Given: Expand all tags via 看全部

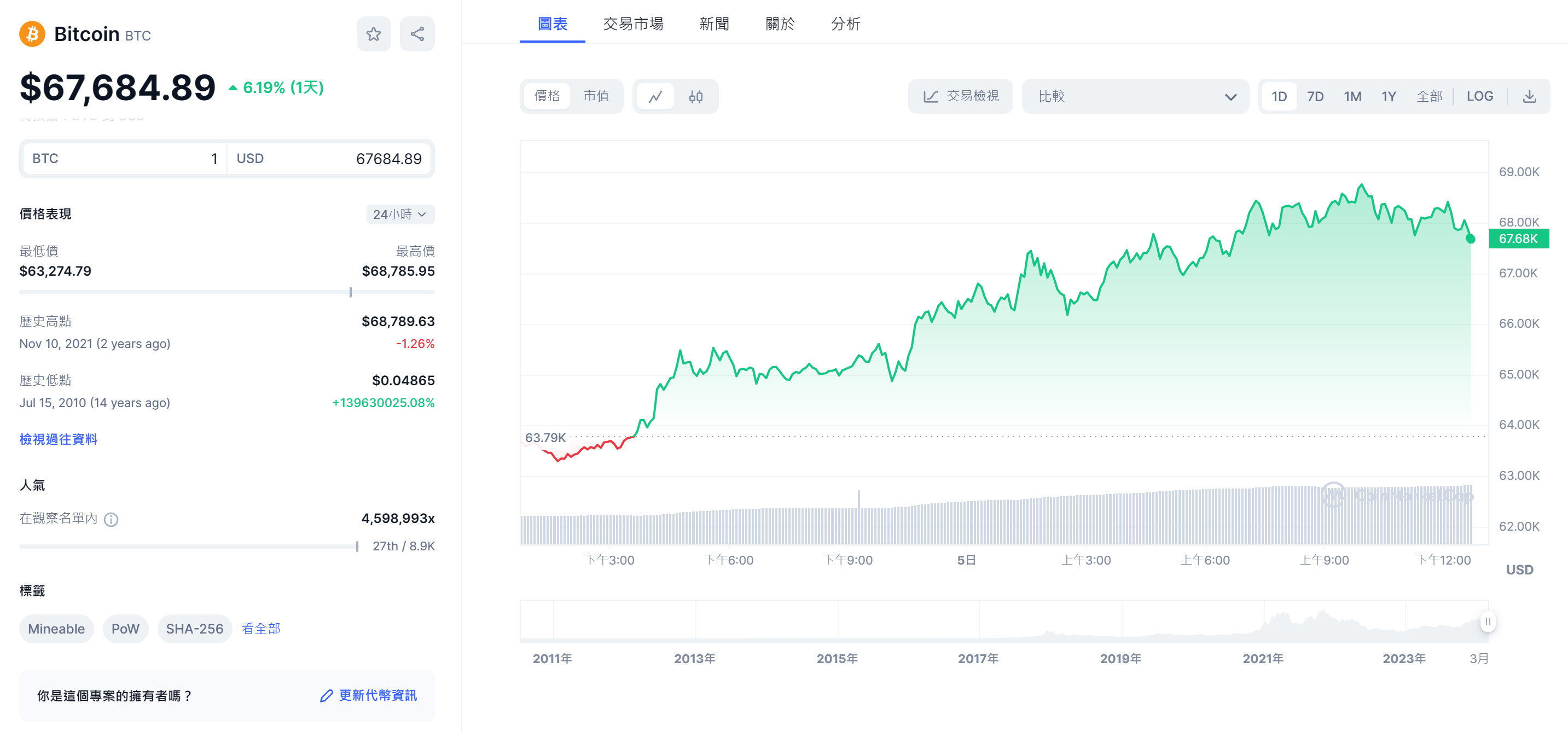Looking at the screenshot, I should (260, 629).
